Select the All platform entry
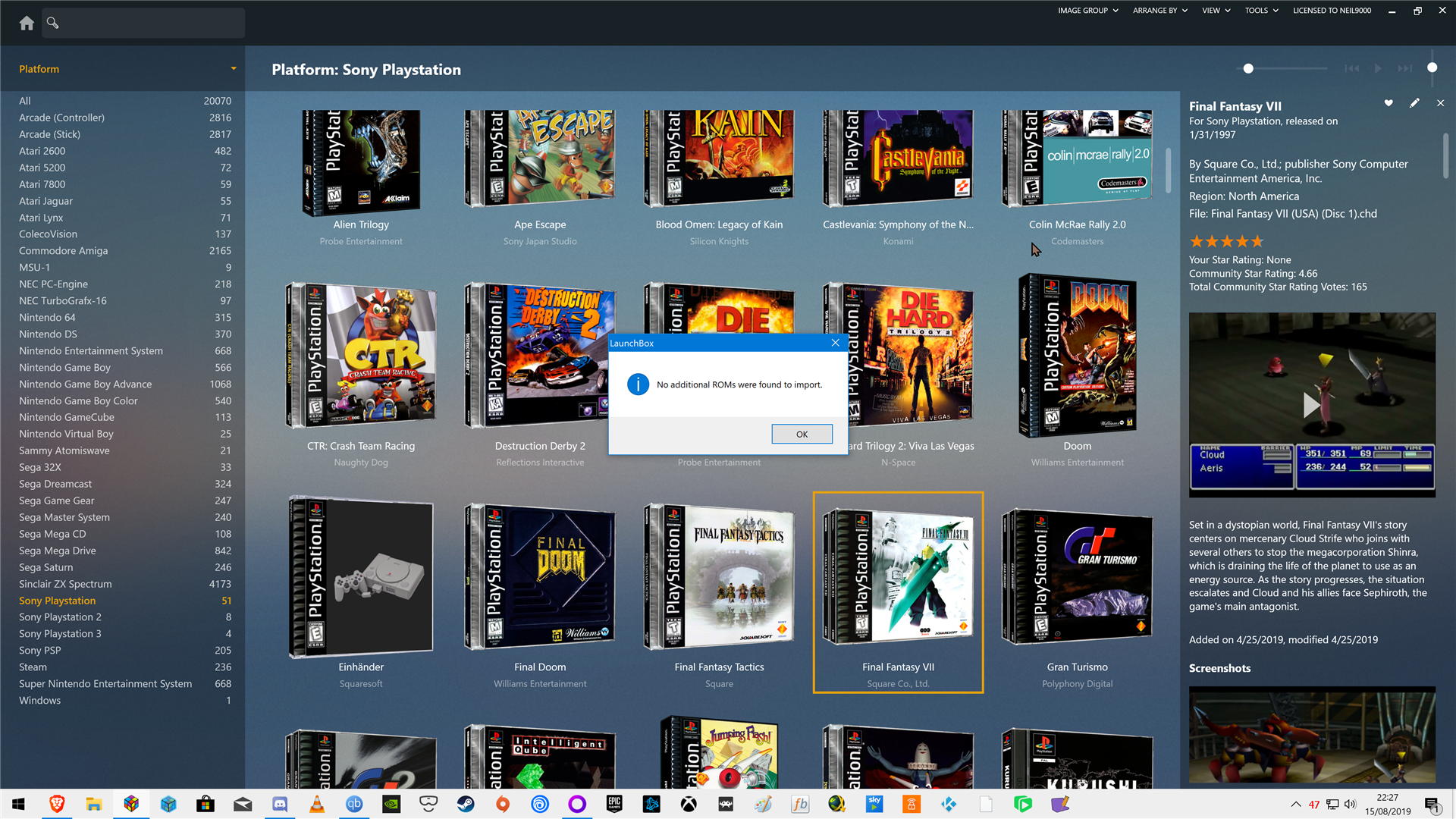 click(125, 101)
